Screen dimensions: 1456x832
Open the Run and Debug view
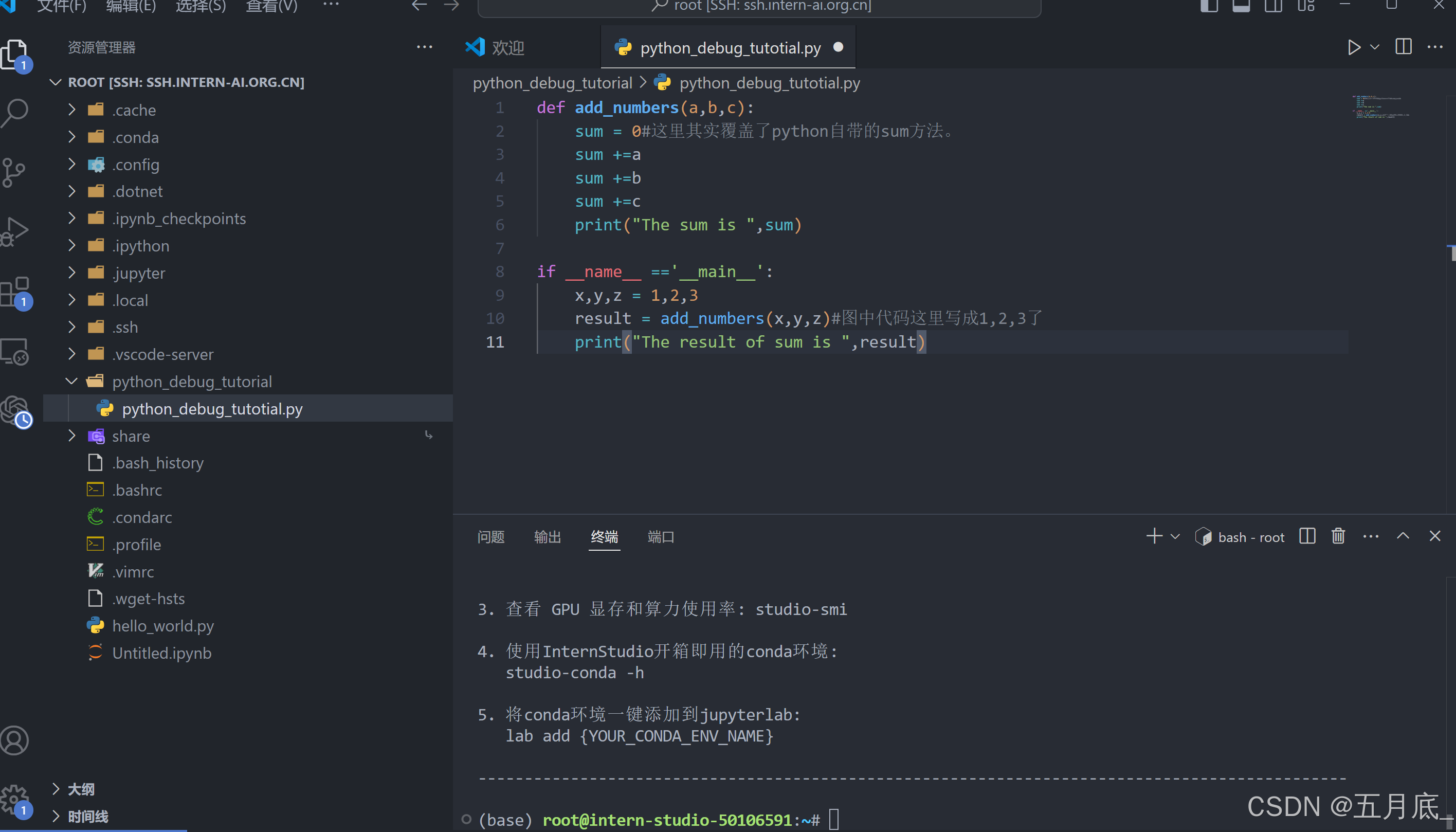coord(15,231)
